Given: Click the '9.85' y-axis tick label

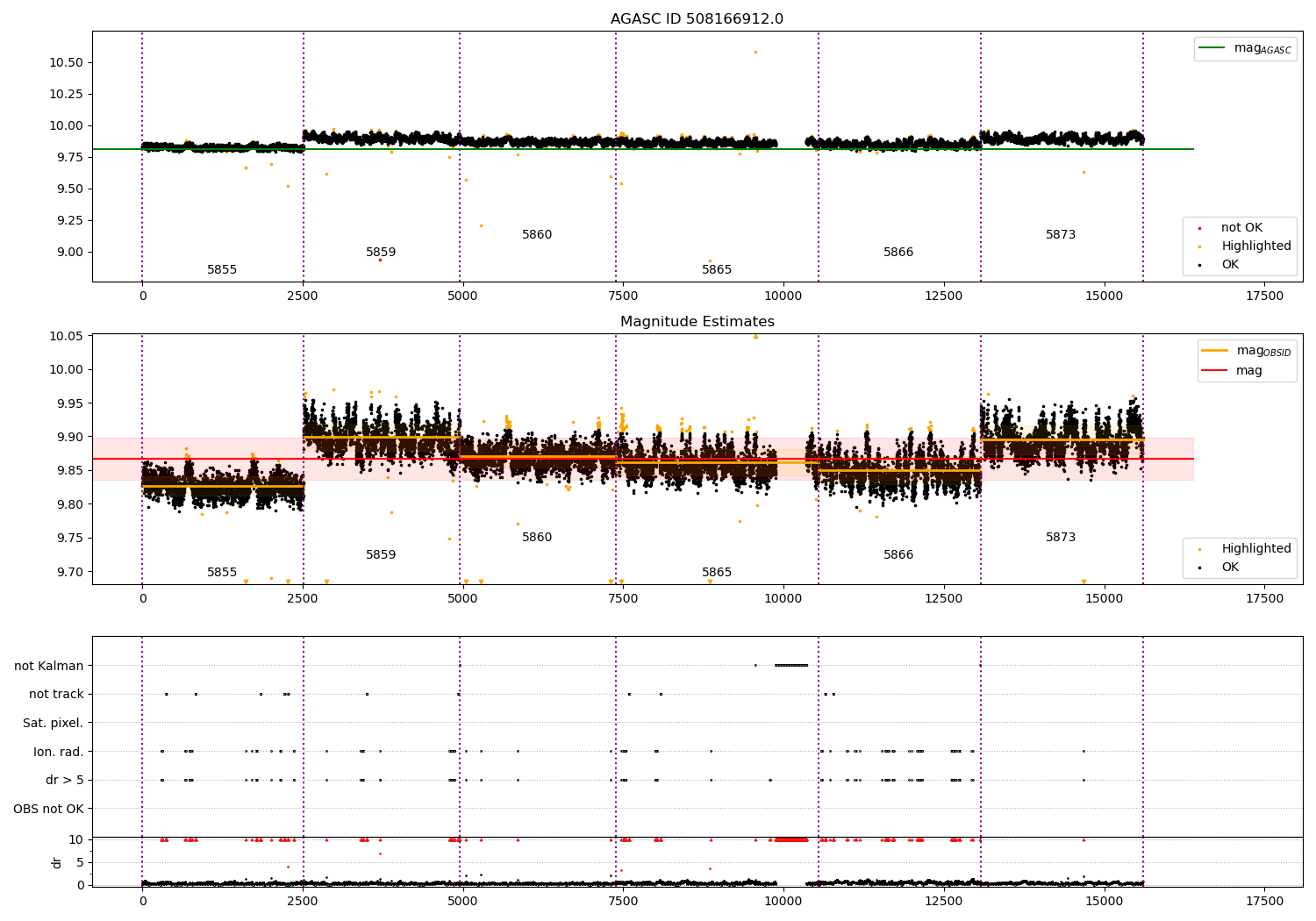Looking at the screenshot, I should [69, 471].
